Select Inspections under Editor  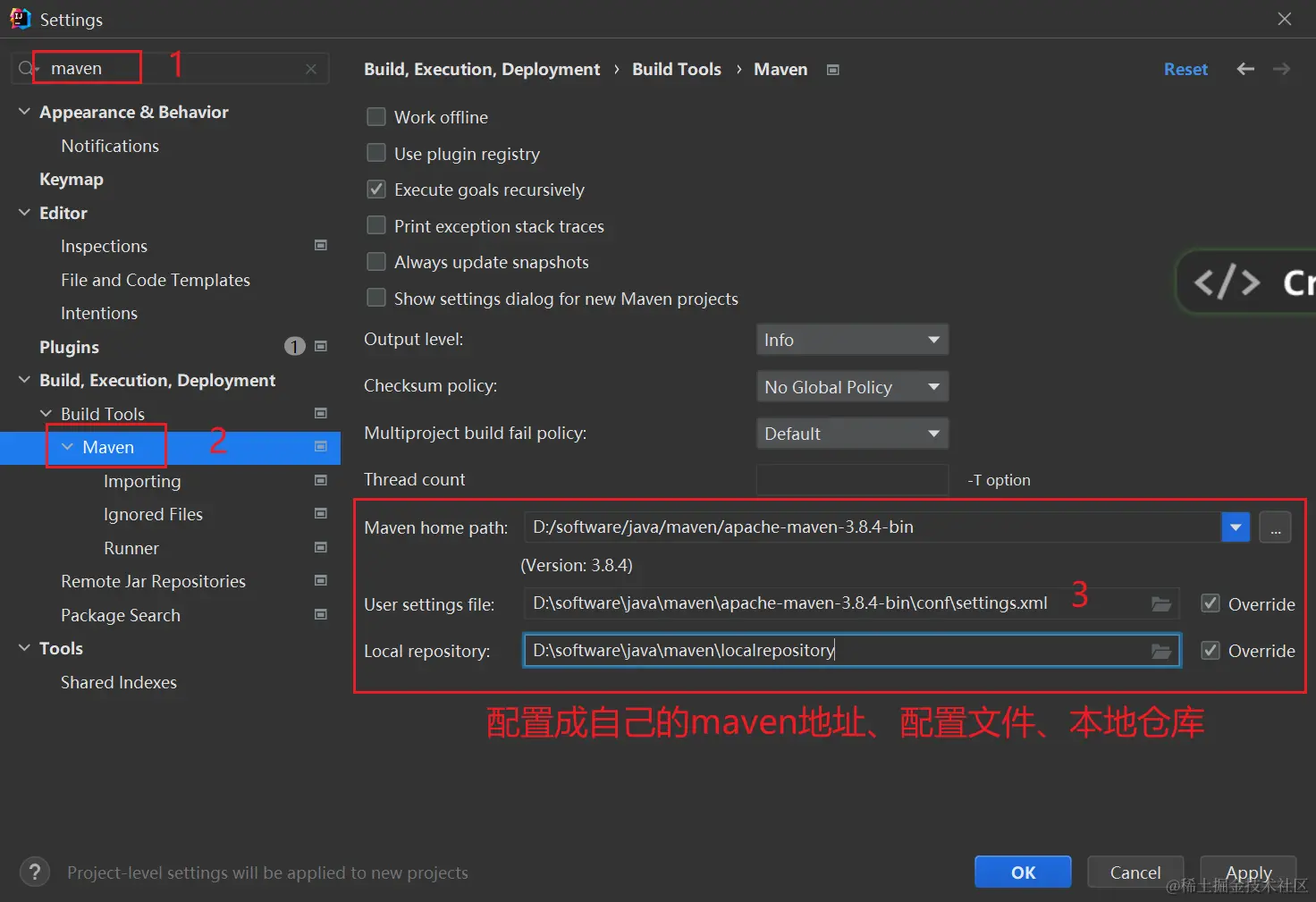point(104,246)
